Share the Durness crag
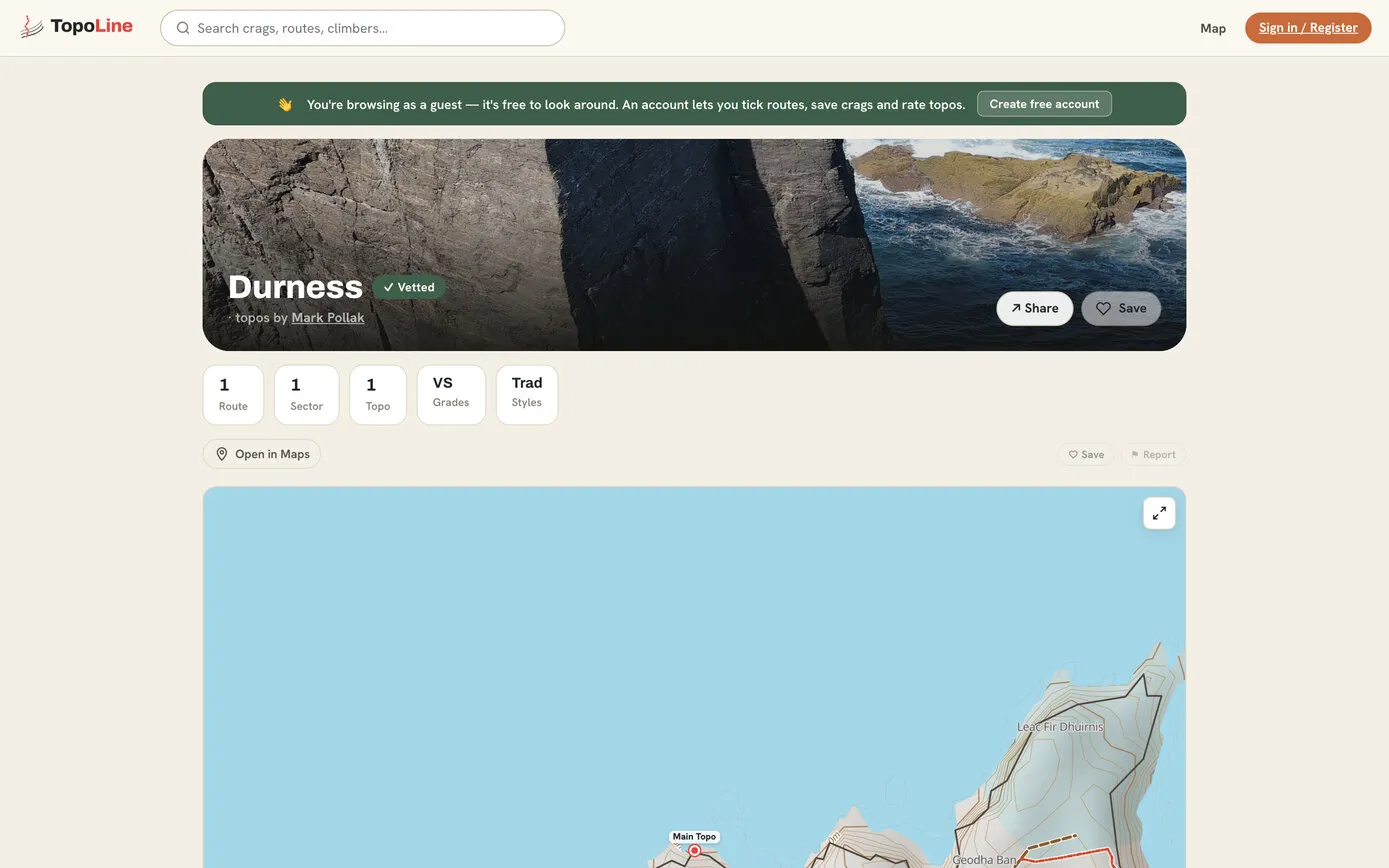Screen dimensions: 1389x868 coord(1034,308)
